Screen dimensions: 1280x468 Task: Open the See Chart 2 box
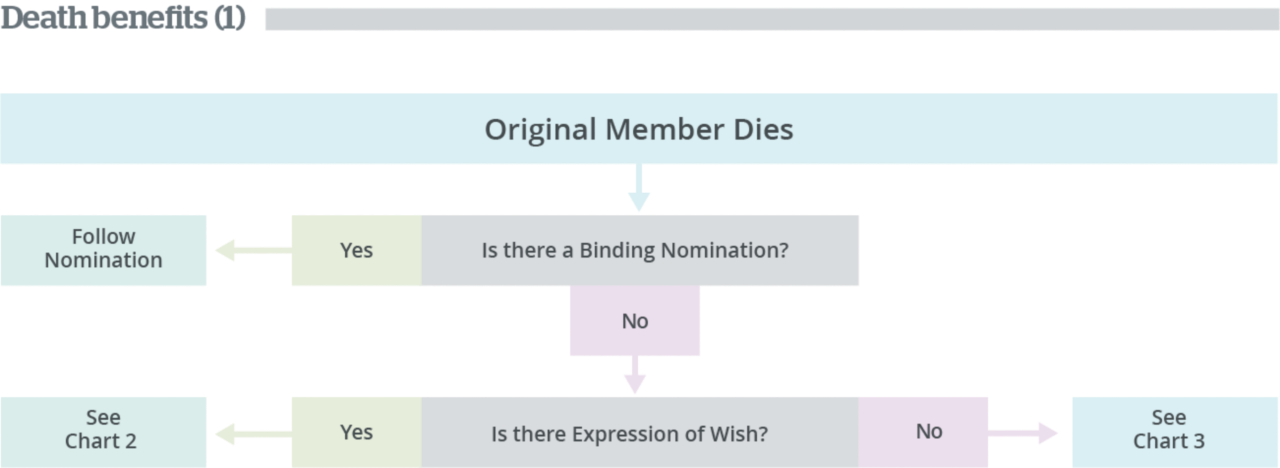103,432
